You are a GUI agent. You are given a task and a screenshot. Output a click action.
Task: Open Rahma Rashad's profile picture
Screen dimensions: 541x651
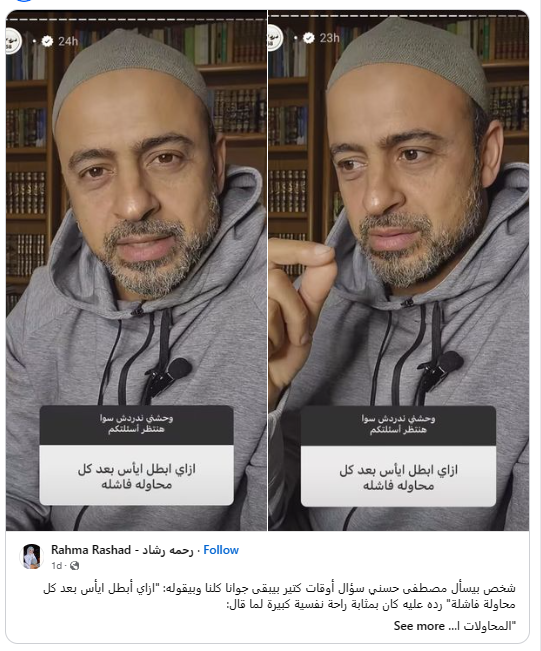point(32,556)
